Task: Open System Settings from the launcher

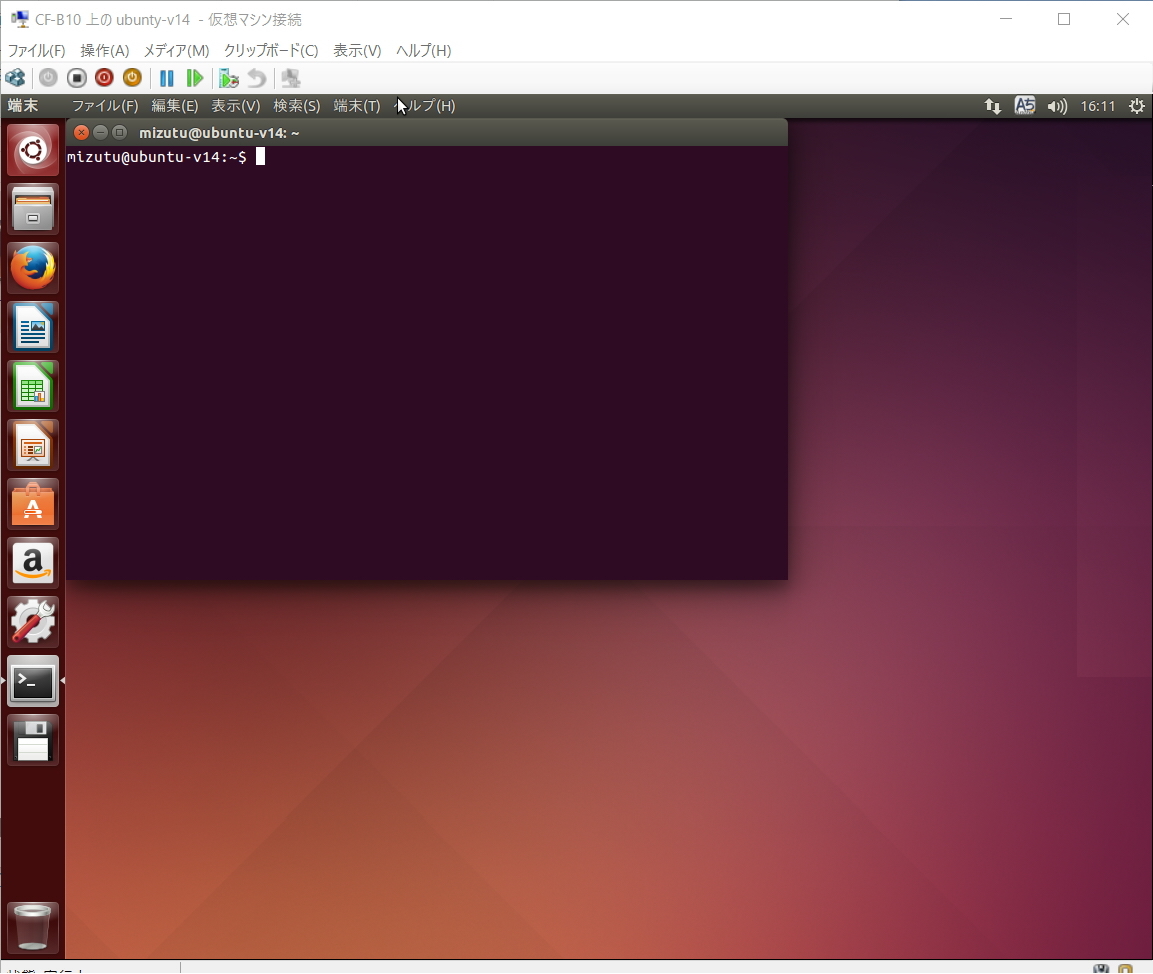Action: [x=33, y=622]
